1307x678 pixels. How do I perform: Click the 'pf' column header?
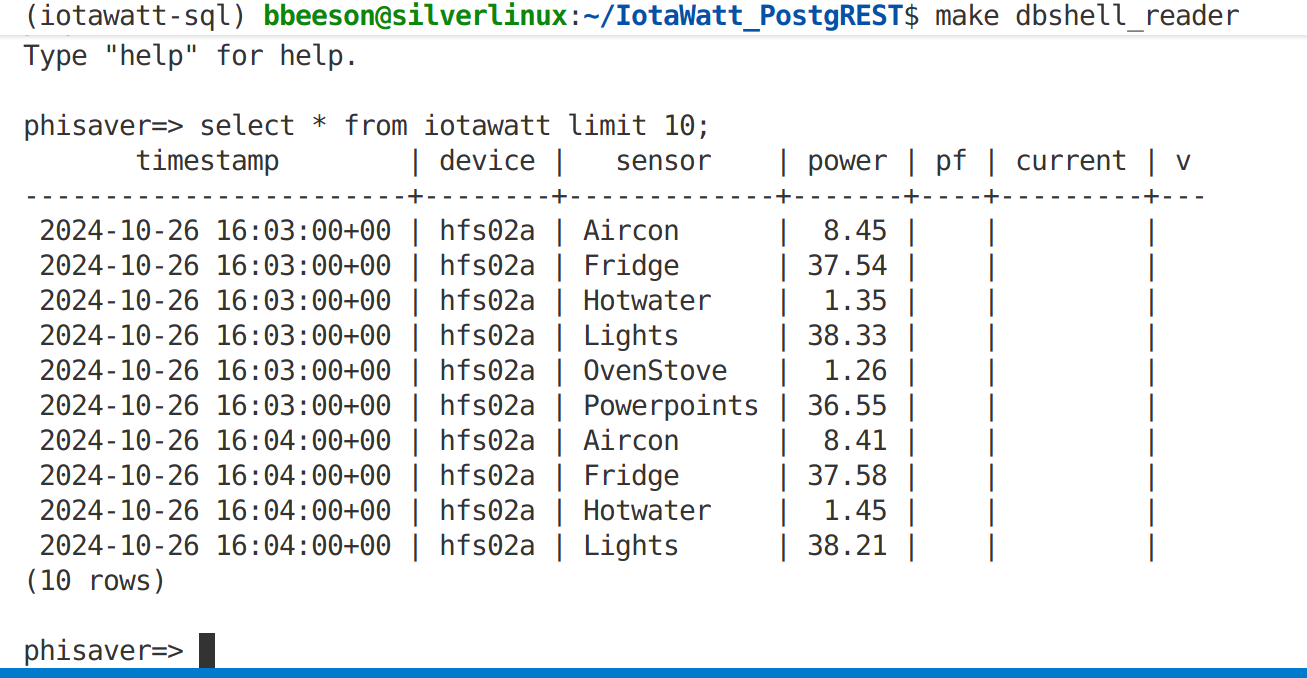click(x=950, y=161)
